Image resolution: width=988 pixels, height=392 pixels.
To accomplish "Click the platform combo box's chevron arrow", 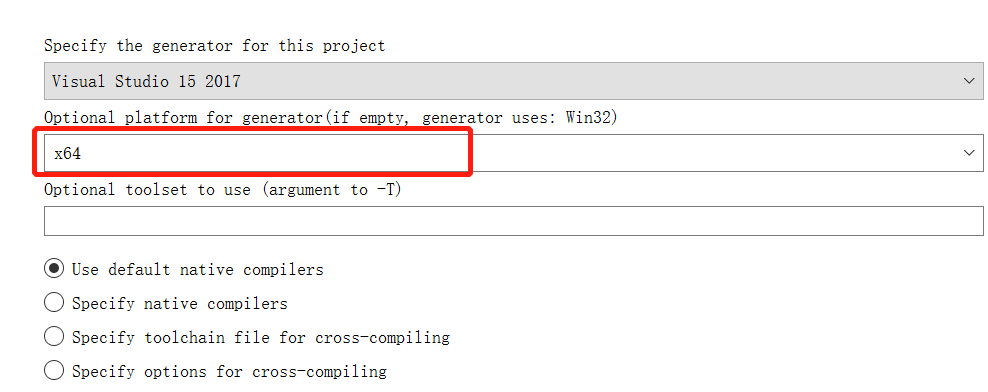I will [969, 153].
